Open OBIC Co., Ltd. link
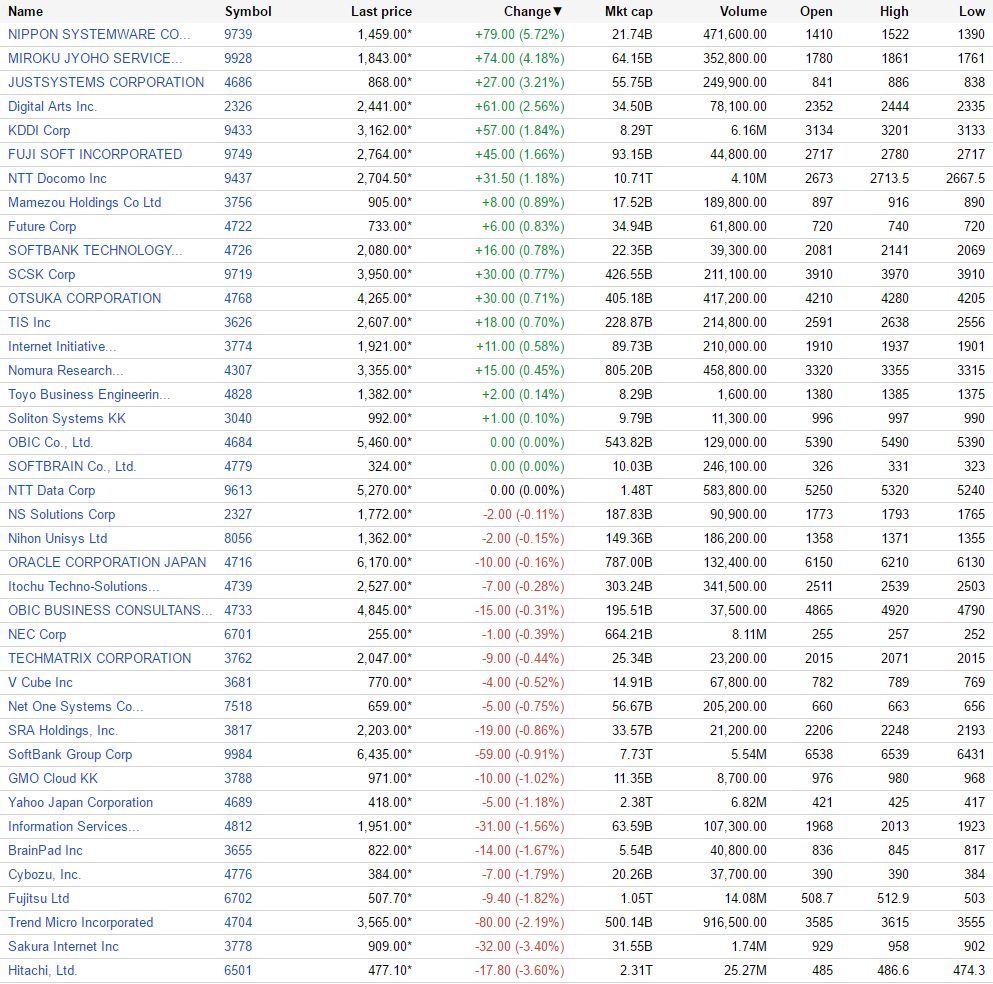 (50, 443)
